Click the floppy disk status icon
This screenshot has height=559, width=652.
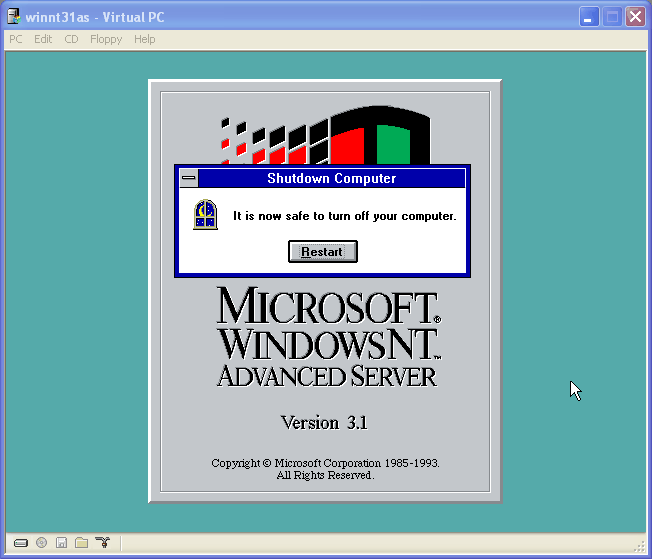pos(62,542)
